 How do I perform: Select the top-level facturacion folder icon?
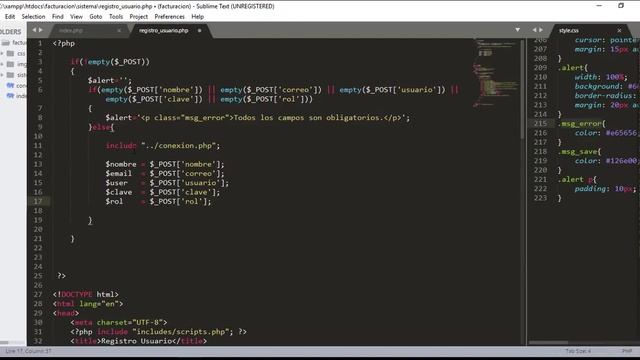click(5, 42)
